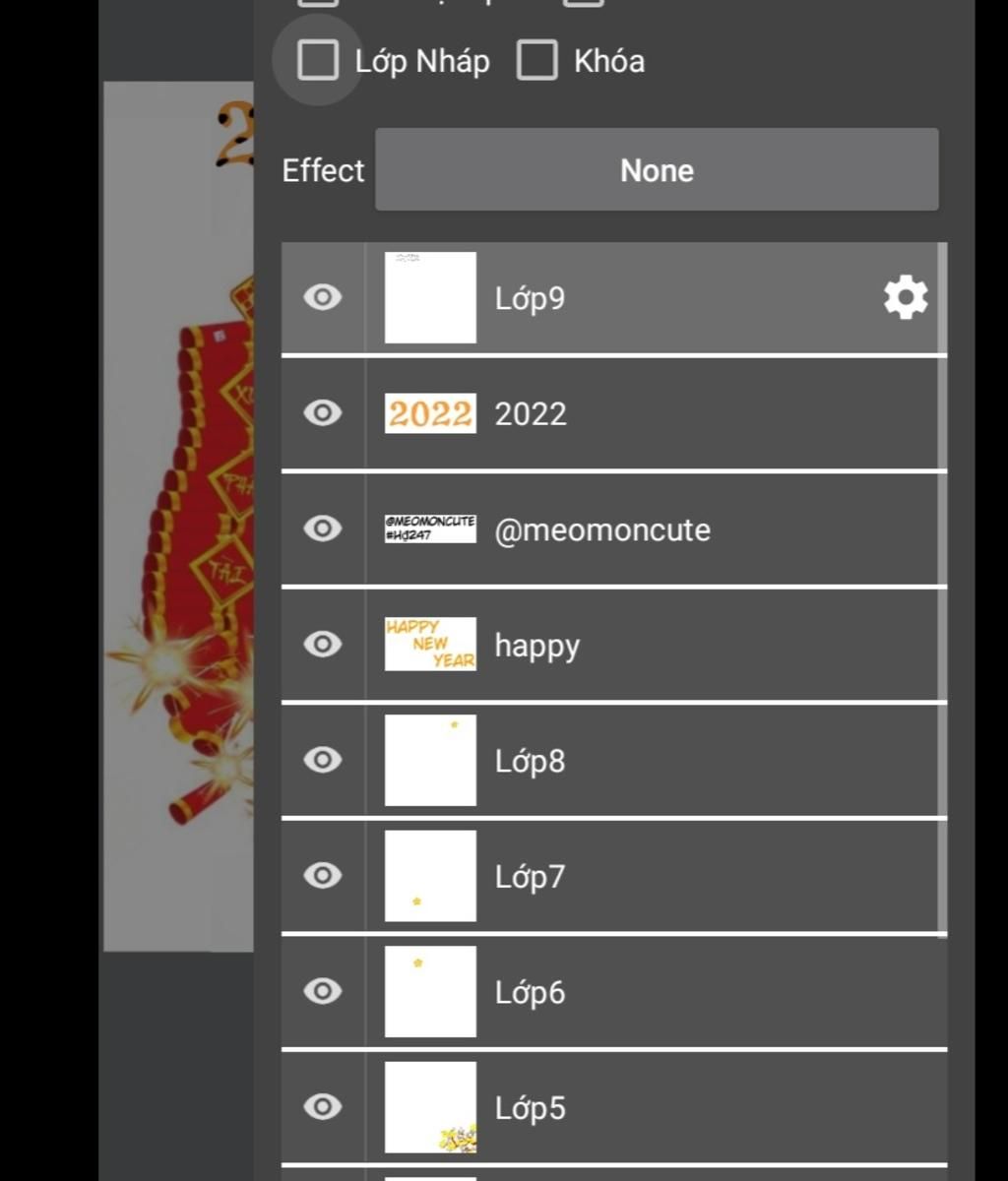1008x1181 pixels.
Task: Open settings gear for Lớp9 layer
Action: tap(905, 297)
